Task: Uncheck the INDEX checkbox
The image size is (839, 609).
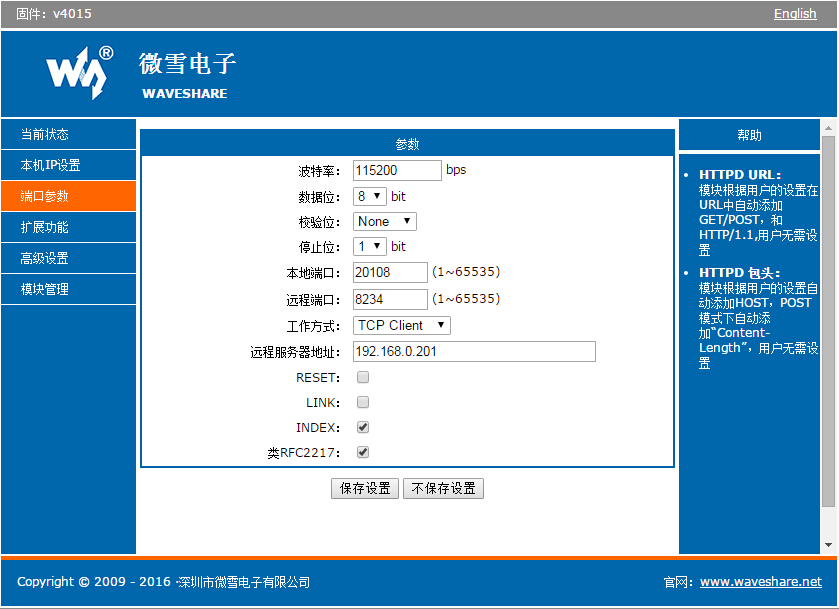Action: coord(363,427)
